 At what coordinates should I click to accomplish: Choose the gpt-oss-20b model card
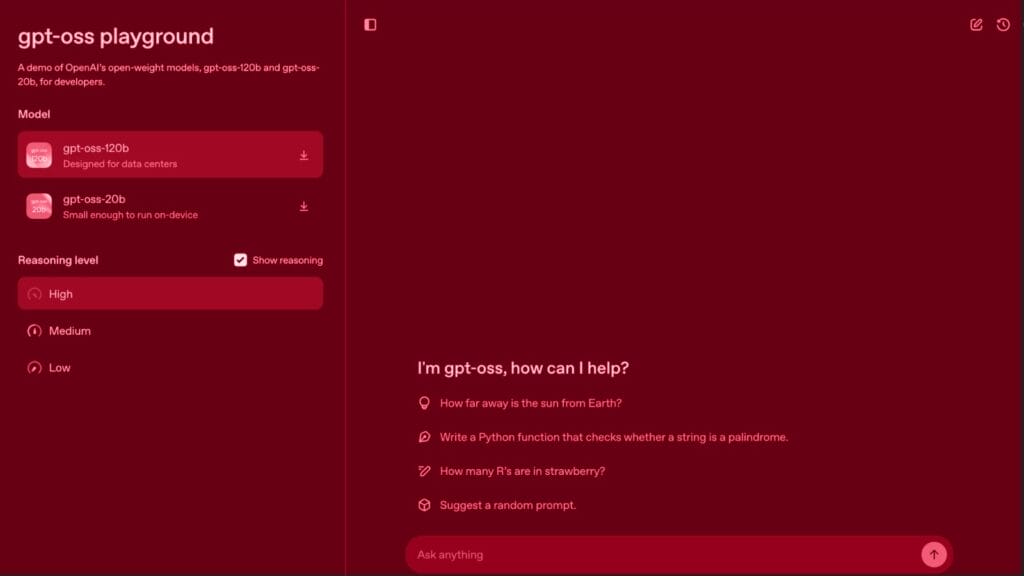tap(170, 206)
